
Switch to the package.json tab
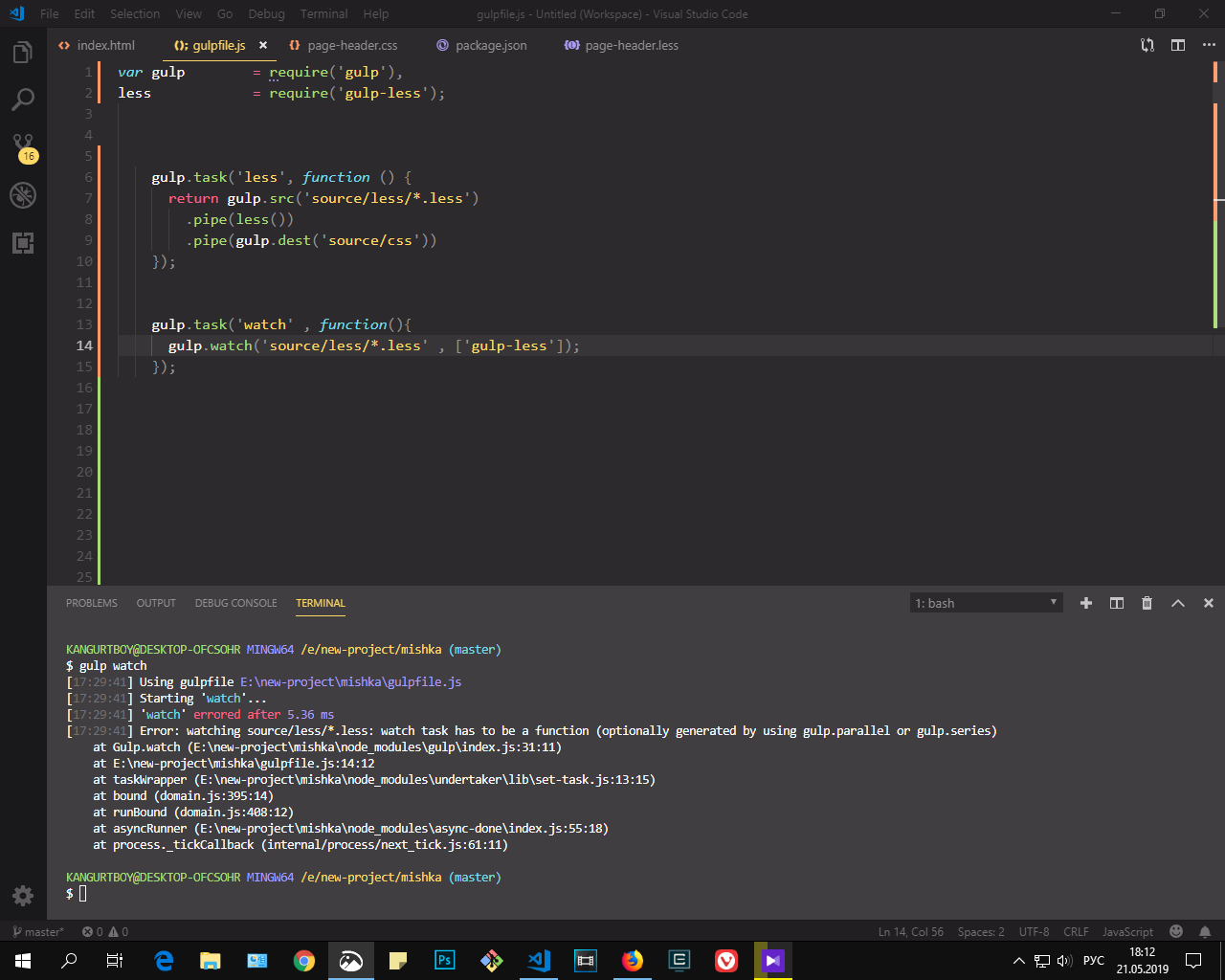click(x=481, y=45)
